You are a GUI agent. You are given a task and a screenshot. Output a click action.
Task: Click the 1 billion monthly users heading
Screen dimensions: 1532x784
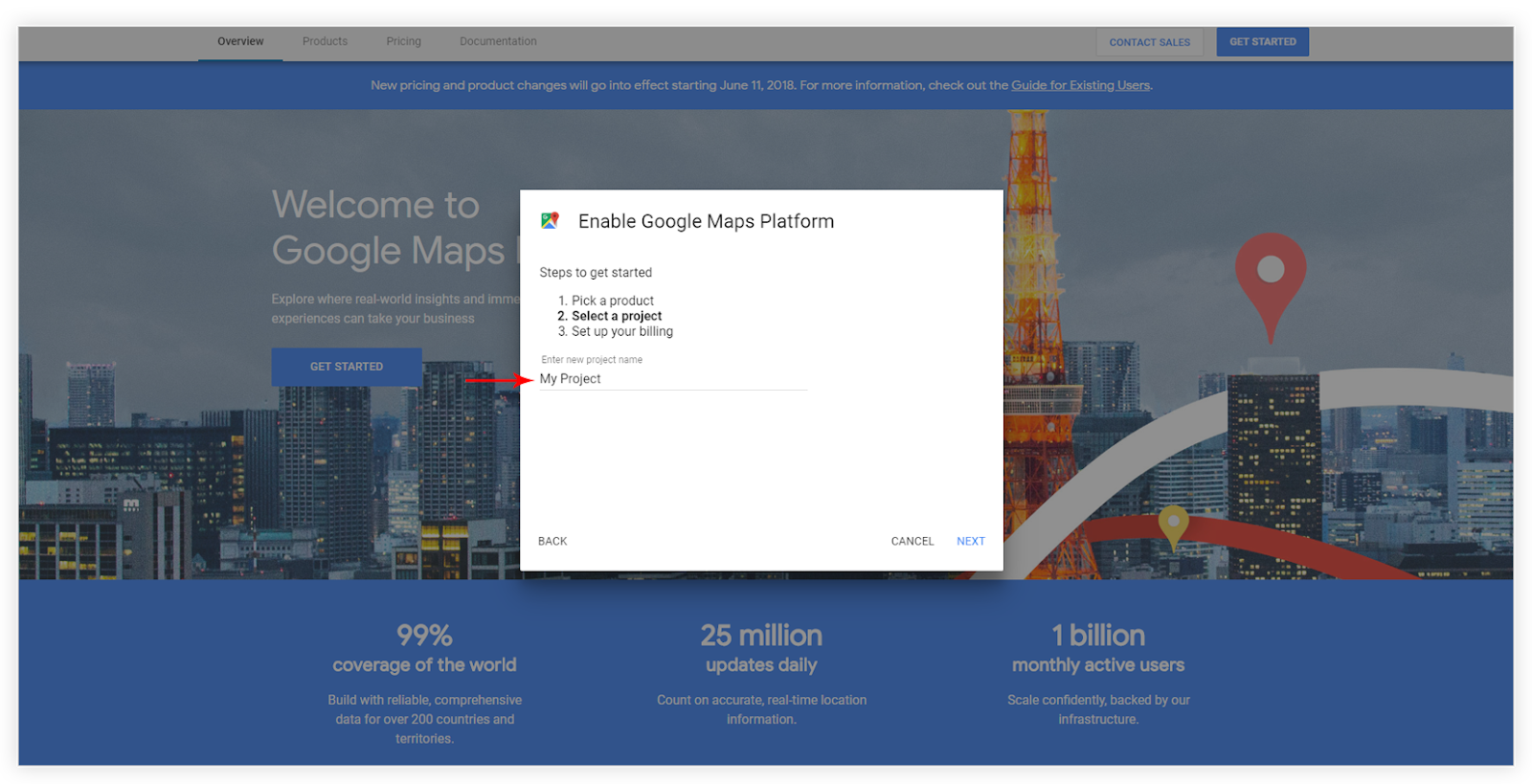tap(1098, 649)
